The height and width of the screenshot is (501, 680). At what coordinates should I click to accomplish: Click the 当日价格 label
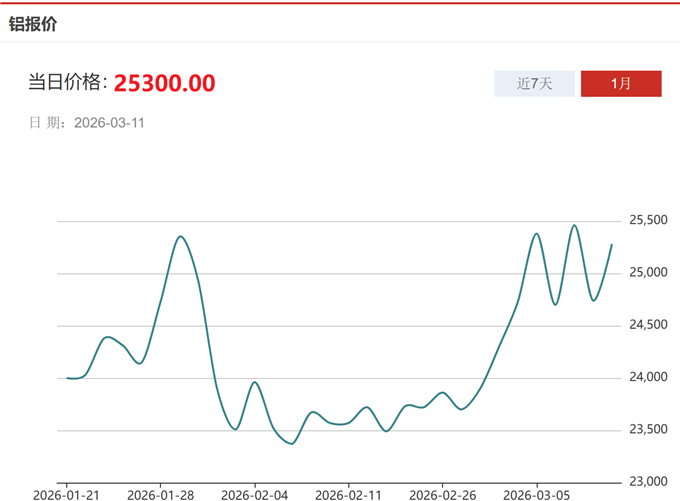[x=66, y=83]
